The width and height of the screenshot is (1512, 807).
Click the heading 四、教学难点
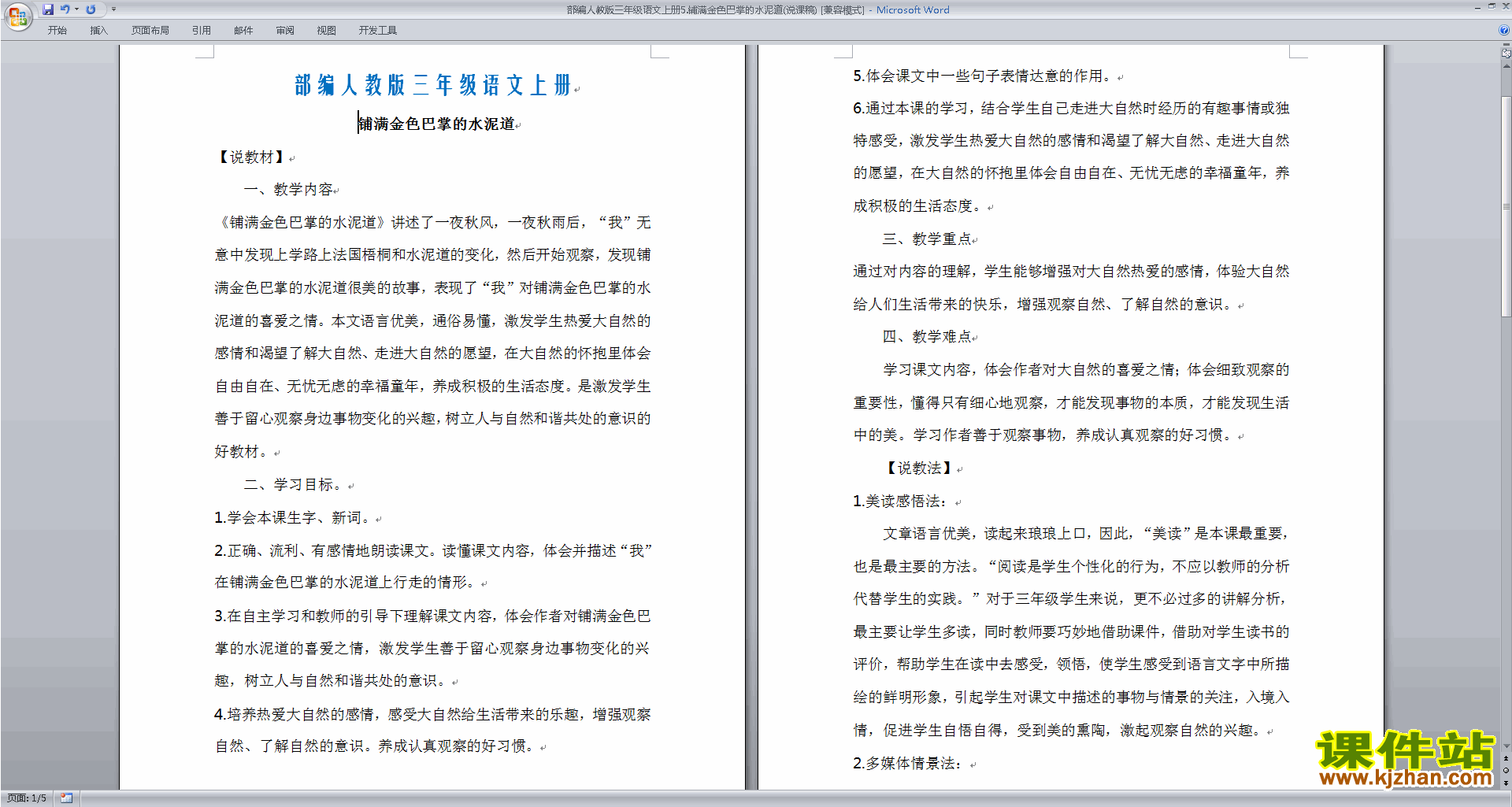[x=927, y=337]
